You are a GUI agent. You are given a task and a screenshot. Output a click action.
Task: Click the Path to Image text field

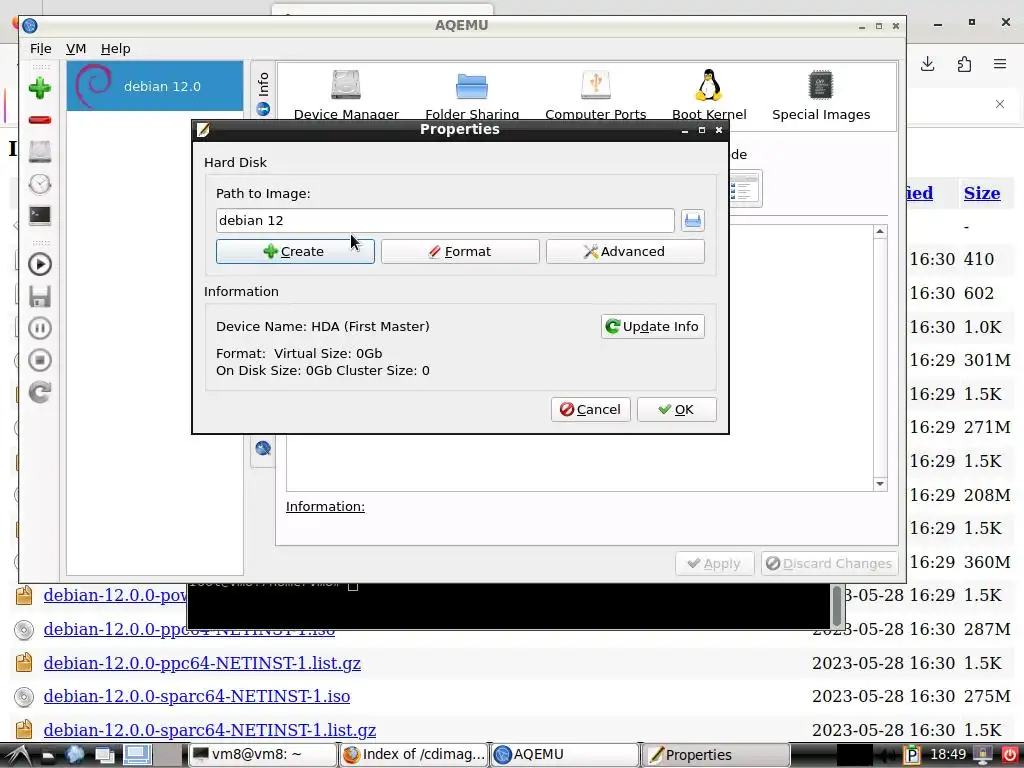point(445,220)
